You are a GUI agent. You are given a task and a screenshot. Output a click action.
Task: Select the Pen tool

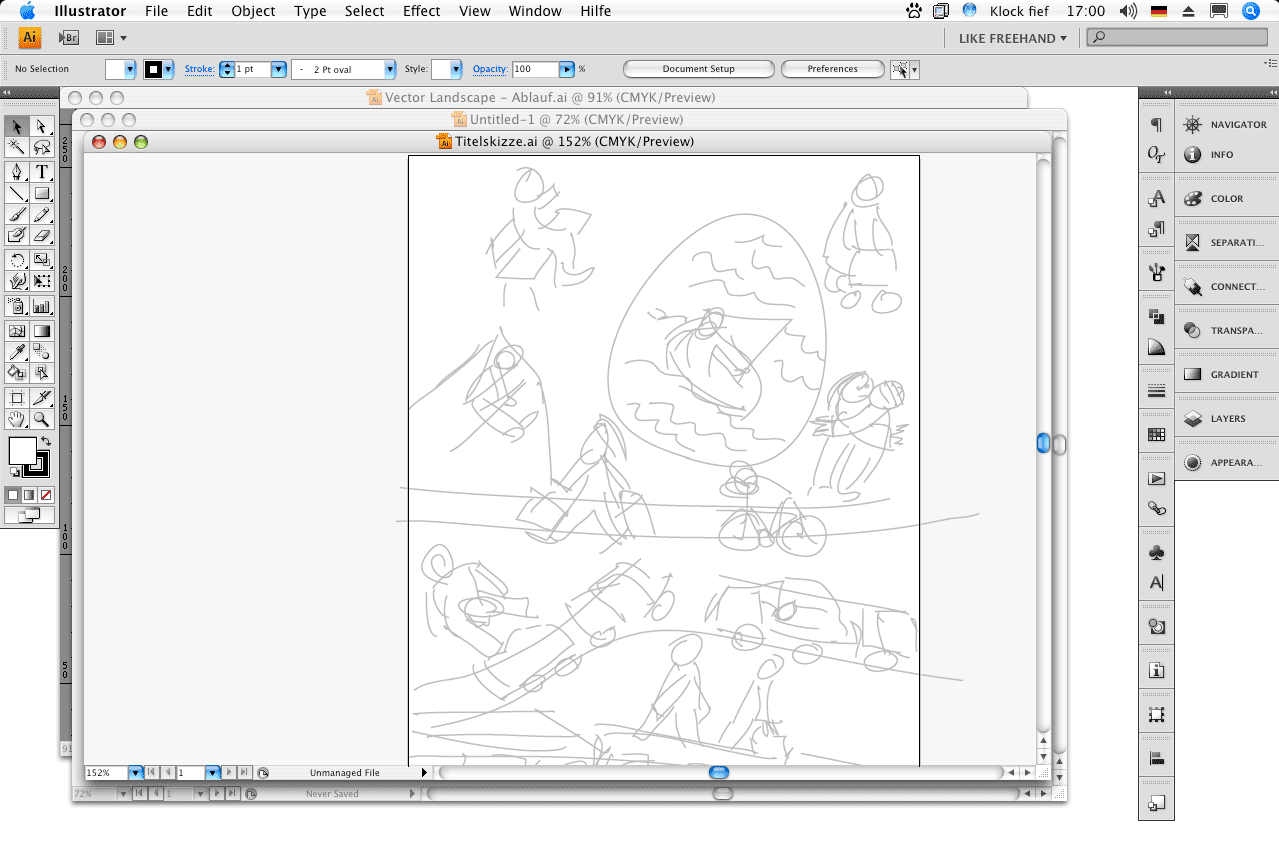click(x=16, y=172)
